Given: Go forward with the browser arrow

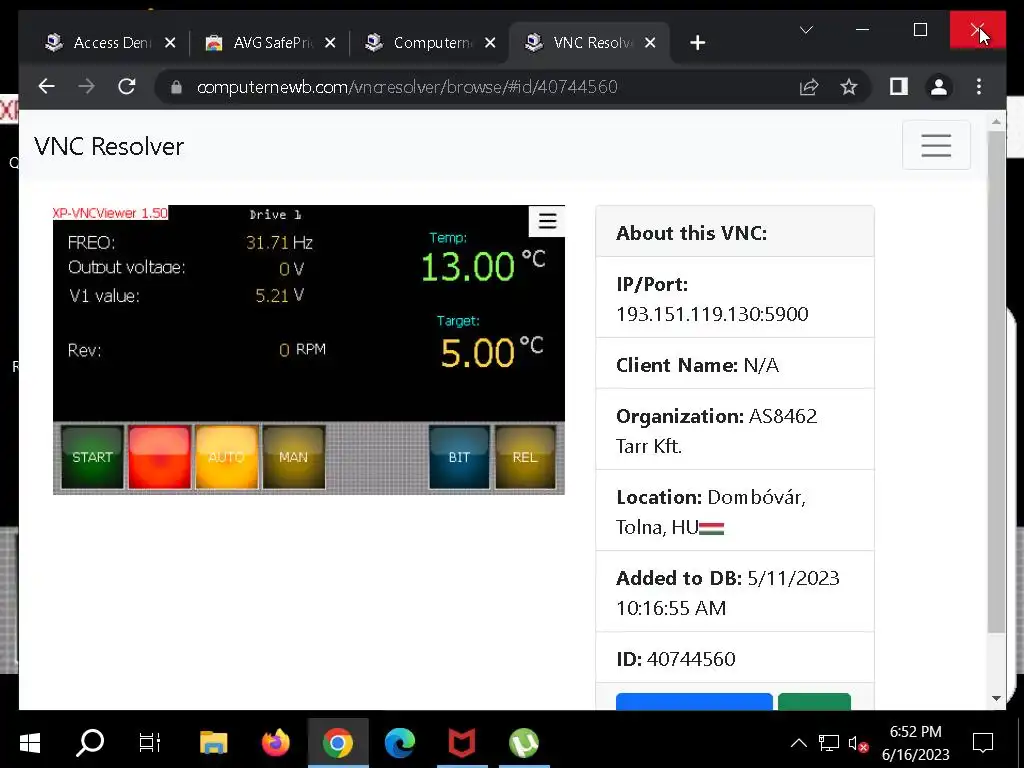Looking at the screenshot, I should [86, 86].
